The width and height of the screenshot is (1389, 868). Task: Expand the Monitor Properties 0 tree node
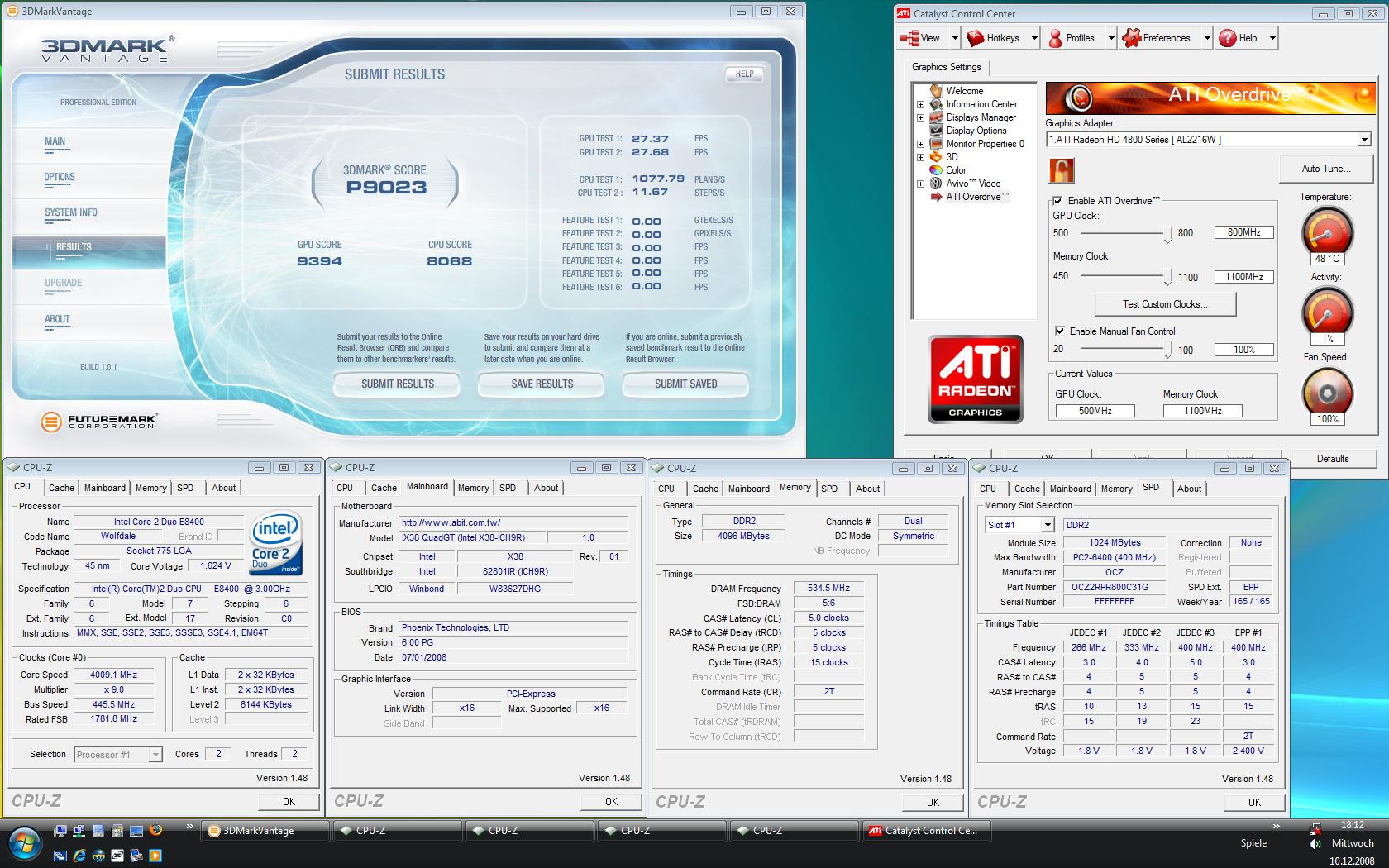[x=920, y=144]
